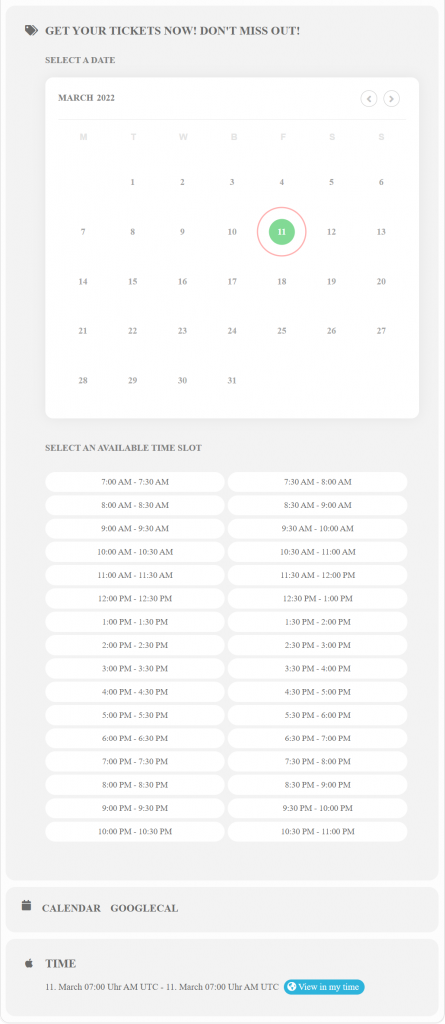The image size is (445, 1024).
Task: Select the 9:30 AM - 10:00 AM slot
Action: 317,528
